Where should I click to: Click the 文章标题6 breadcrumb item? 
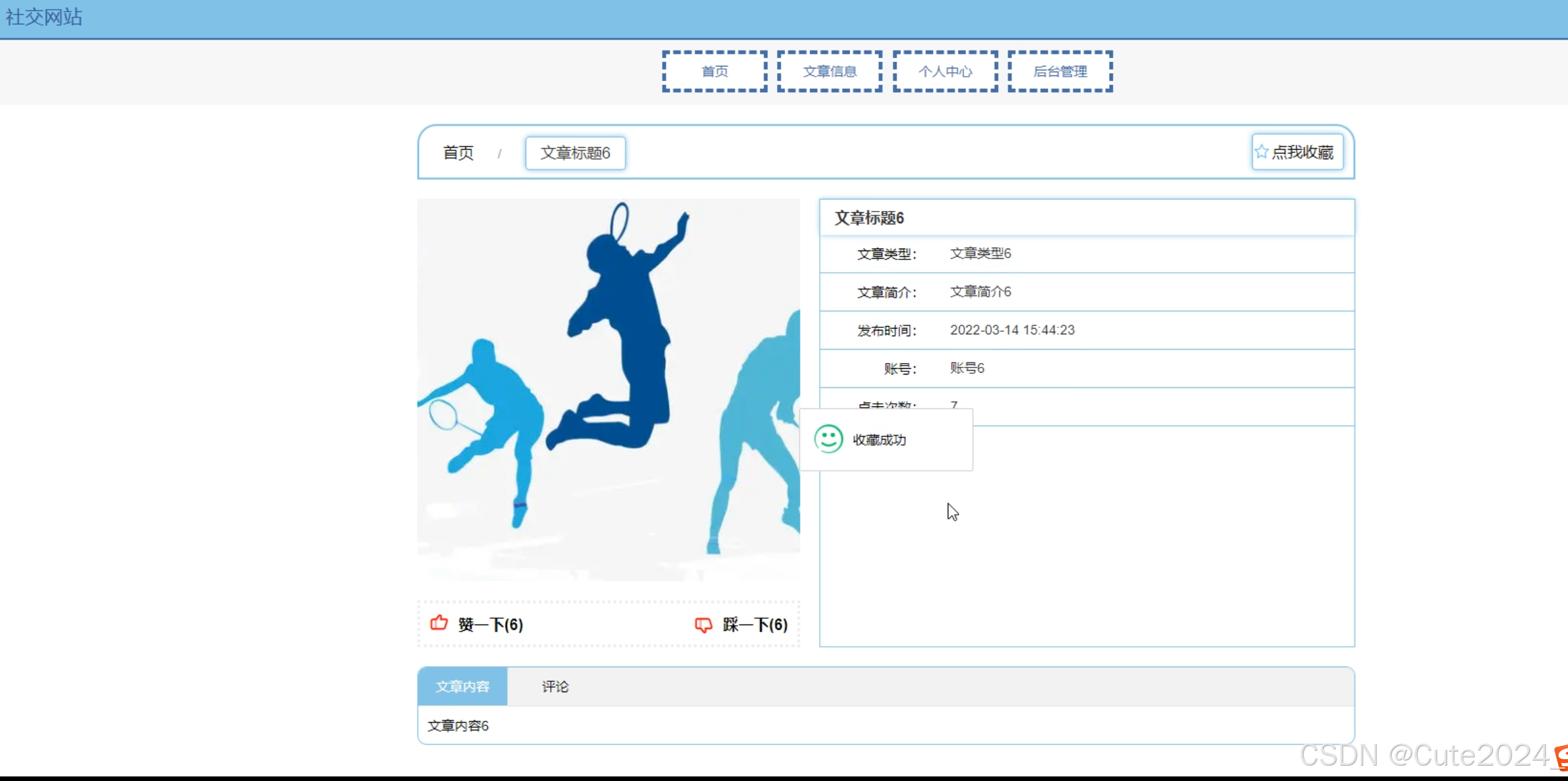[575, 153]
